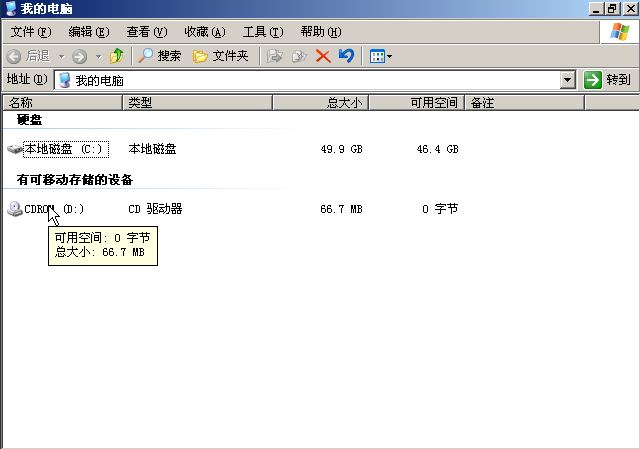Click the 转到 Go button
This screenshot has width=640, height=449.
[608, 80]
